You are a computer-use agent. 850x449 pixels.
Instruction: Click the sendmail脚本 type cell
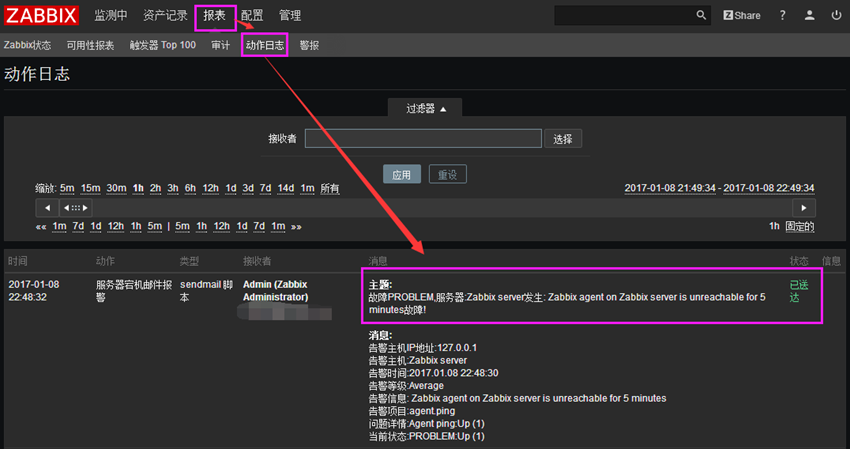click(207, 291)
